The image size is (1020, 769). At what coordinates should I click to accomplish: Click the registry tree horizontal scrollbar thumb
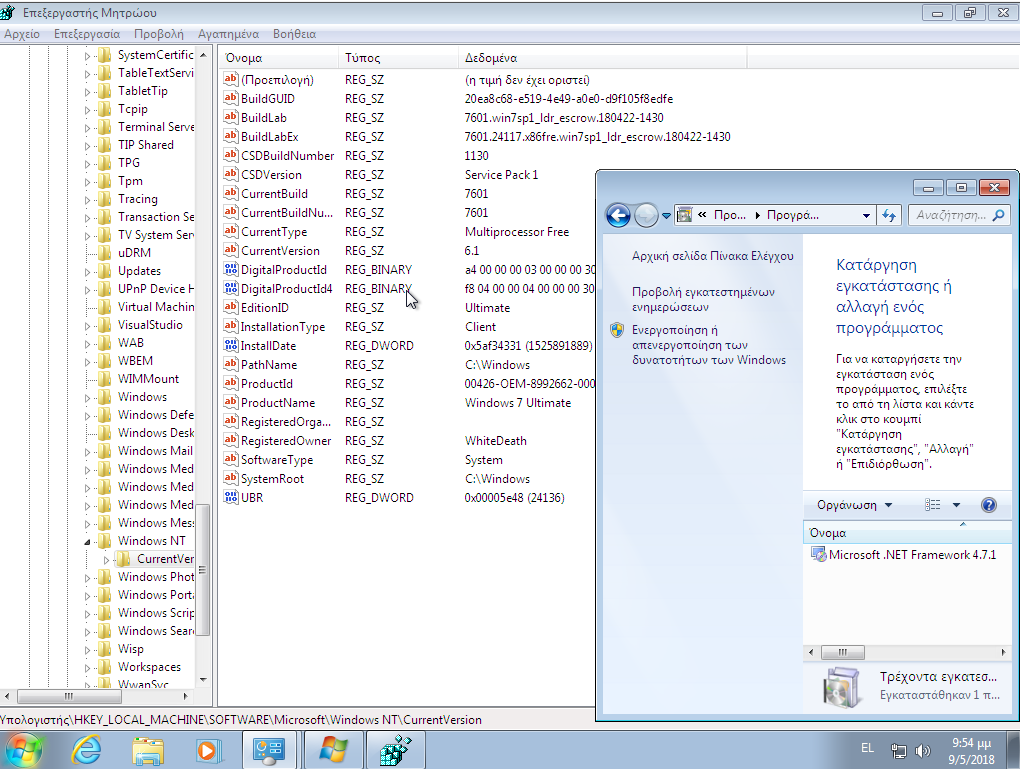pos(69,696)
